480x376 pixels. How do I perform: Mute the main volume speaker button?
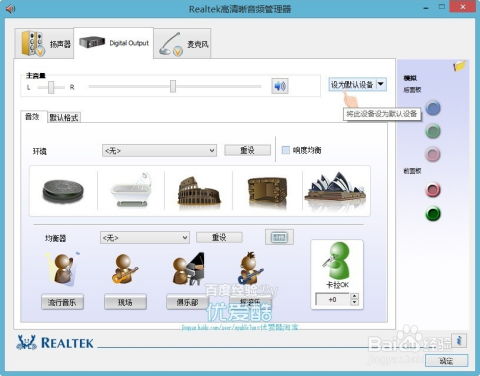point(280,86)
